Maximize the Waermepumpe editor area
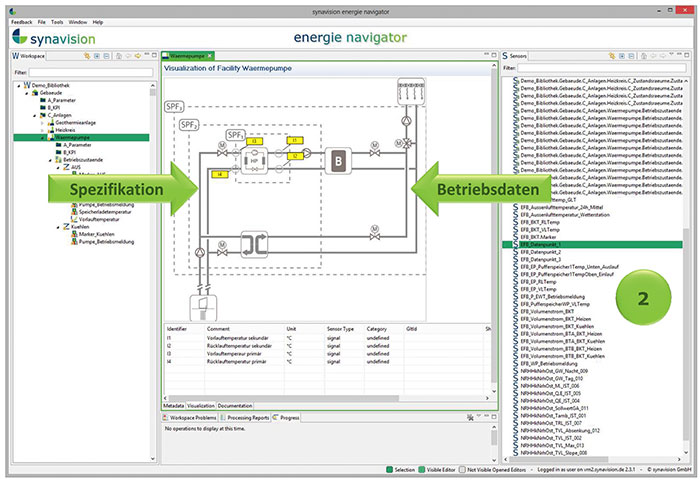The width and height of the screenshot is (700, 480). 494,54
